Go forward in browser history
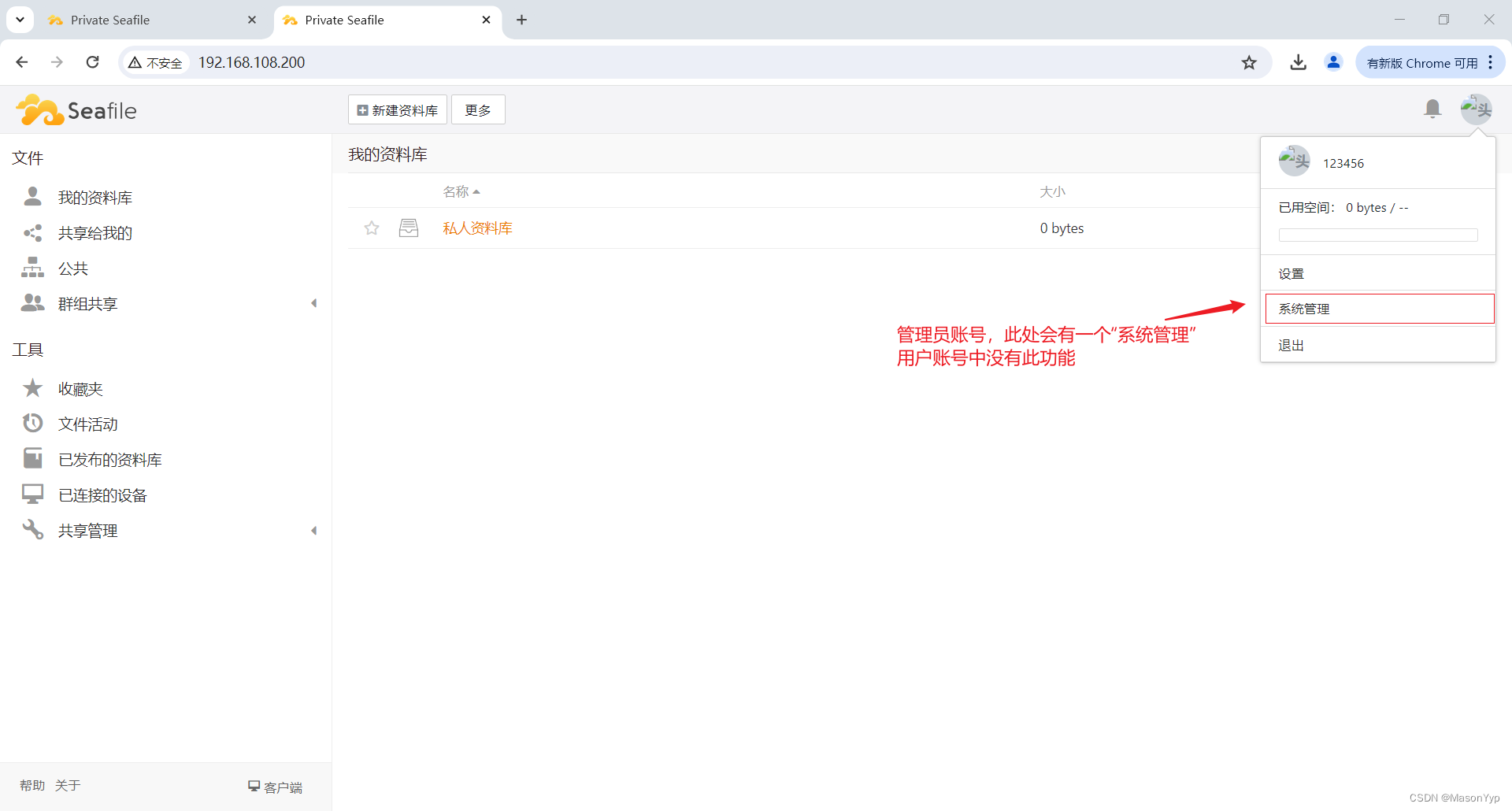The image size is (1512, 811). [57, 62]
